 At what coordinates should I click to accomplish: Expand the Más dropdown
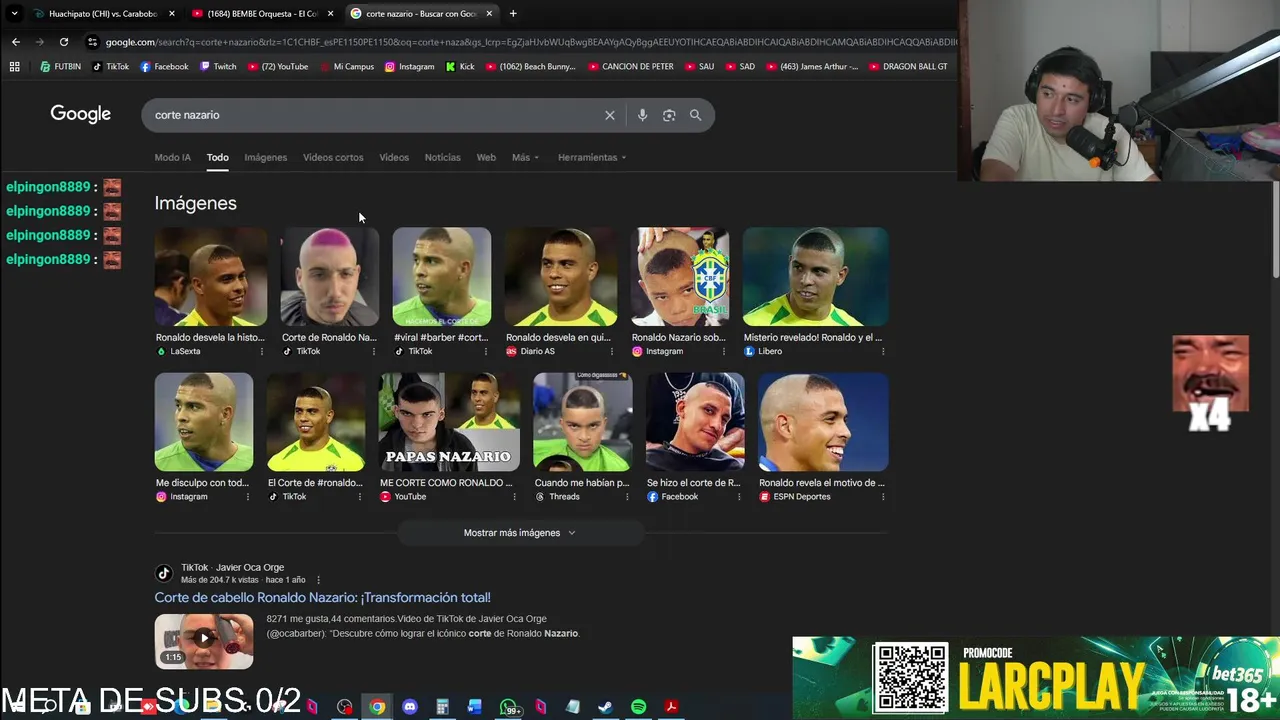525,157
